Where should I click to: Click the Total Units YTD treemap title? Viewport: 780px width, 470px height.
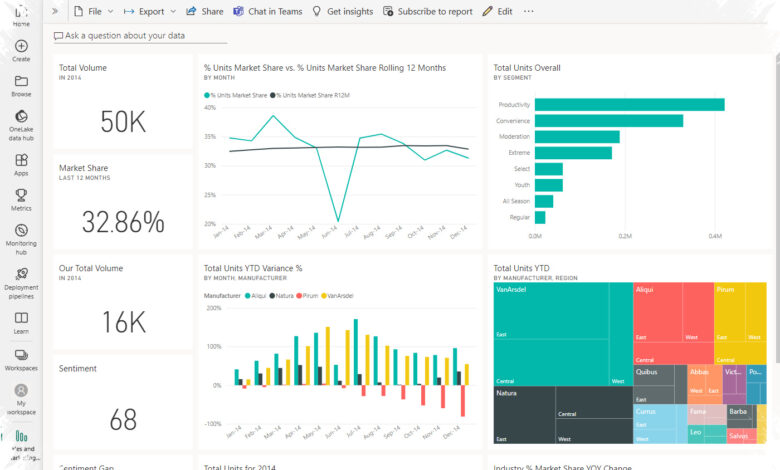tap(521, 268)
